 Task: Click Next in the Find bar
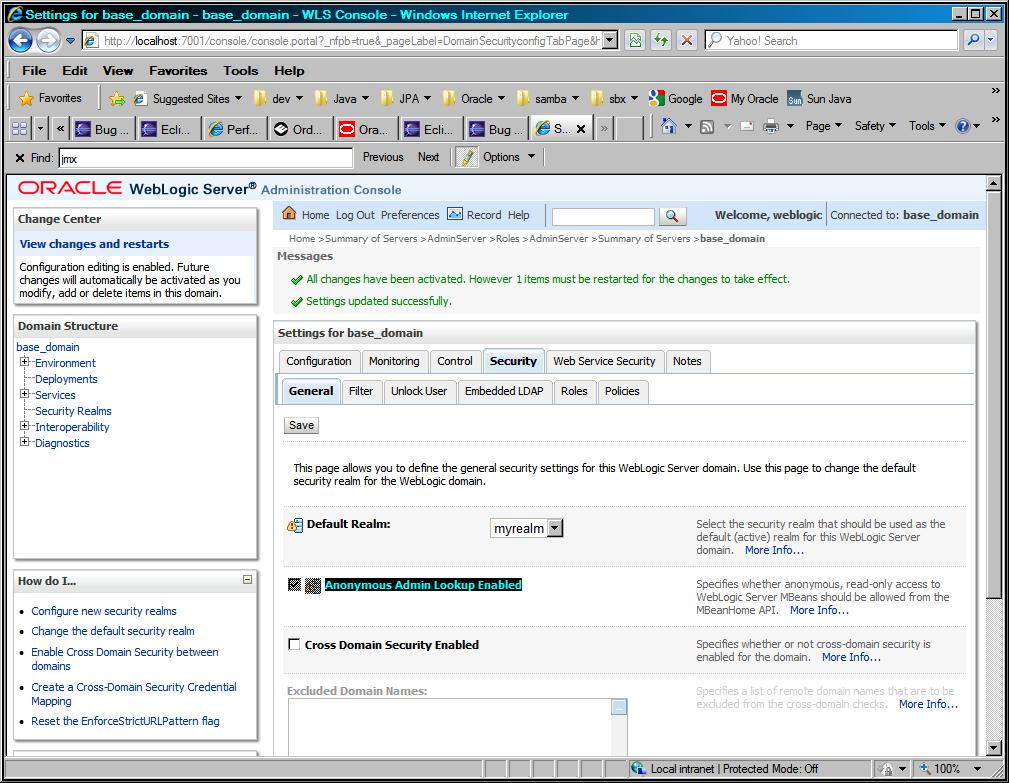(428, 157)
